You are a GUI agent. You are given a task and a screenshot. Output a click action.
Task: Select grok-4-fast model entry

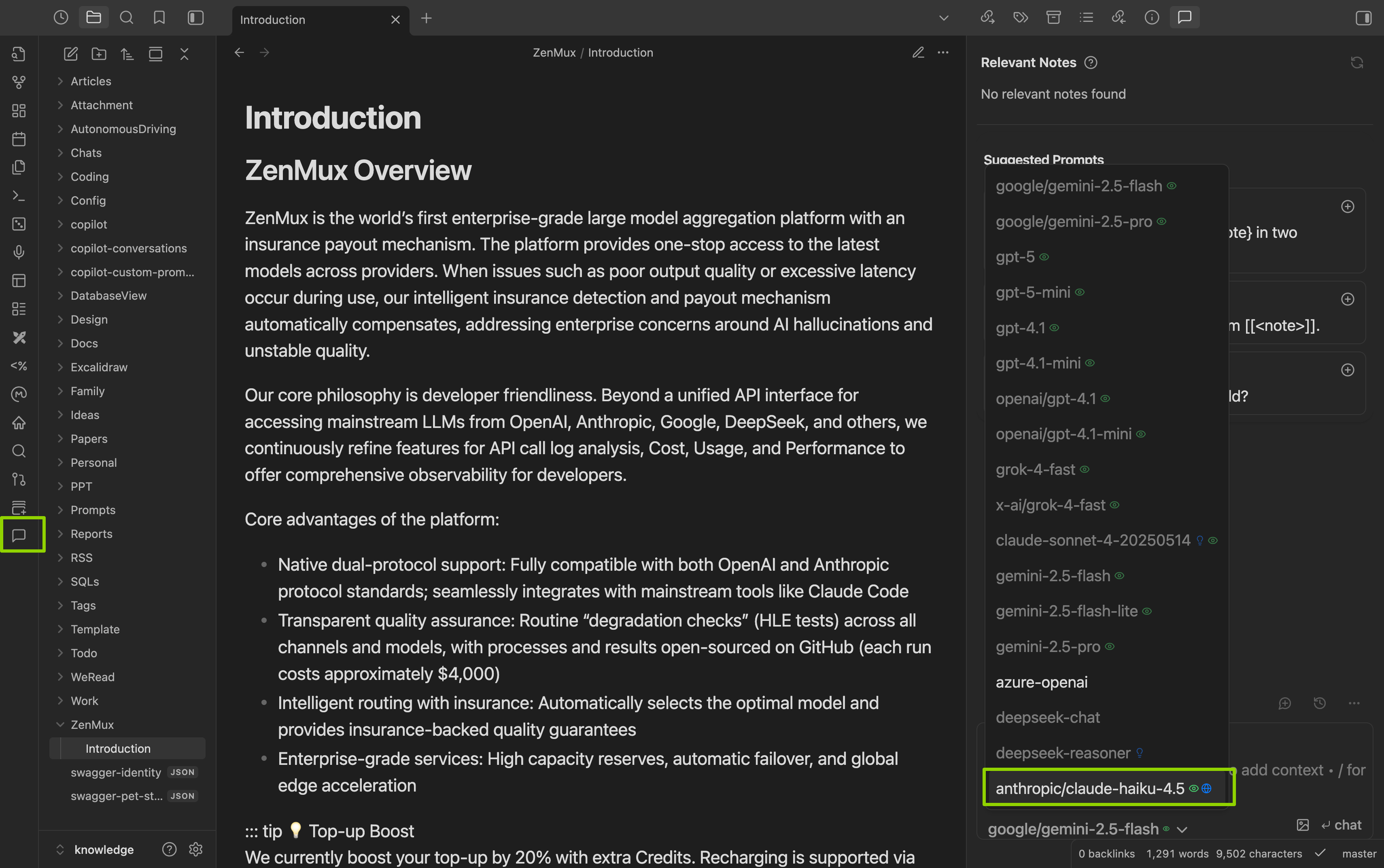click(x=1107, y=470)
